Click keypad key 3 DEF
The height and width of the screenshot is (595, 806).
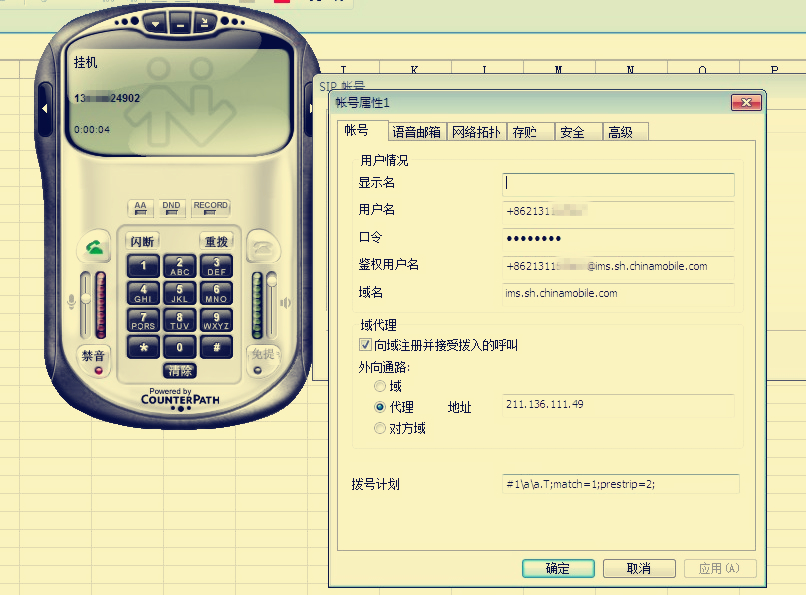point(216,266)
